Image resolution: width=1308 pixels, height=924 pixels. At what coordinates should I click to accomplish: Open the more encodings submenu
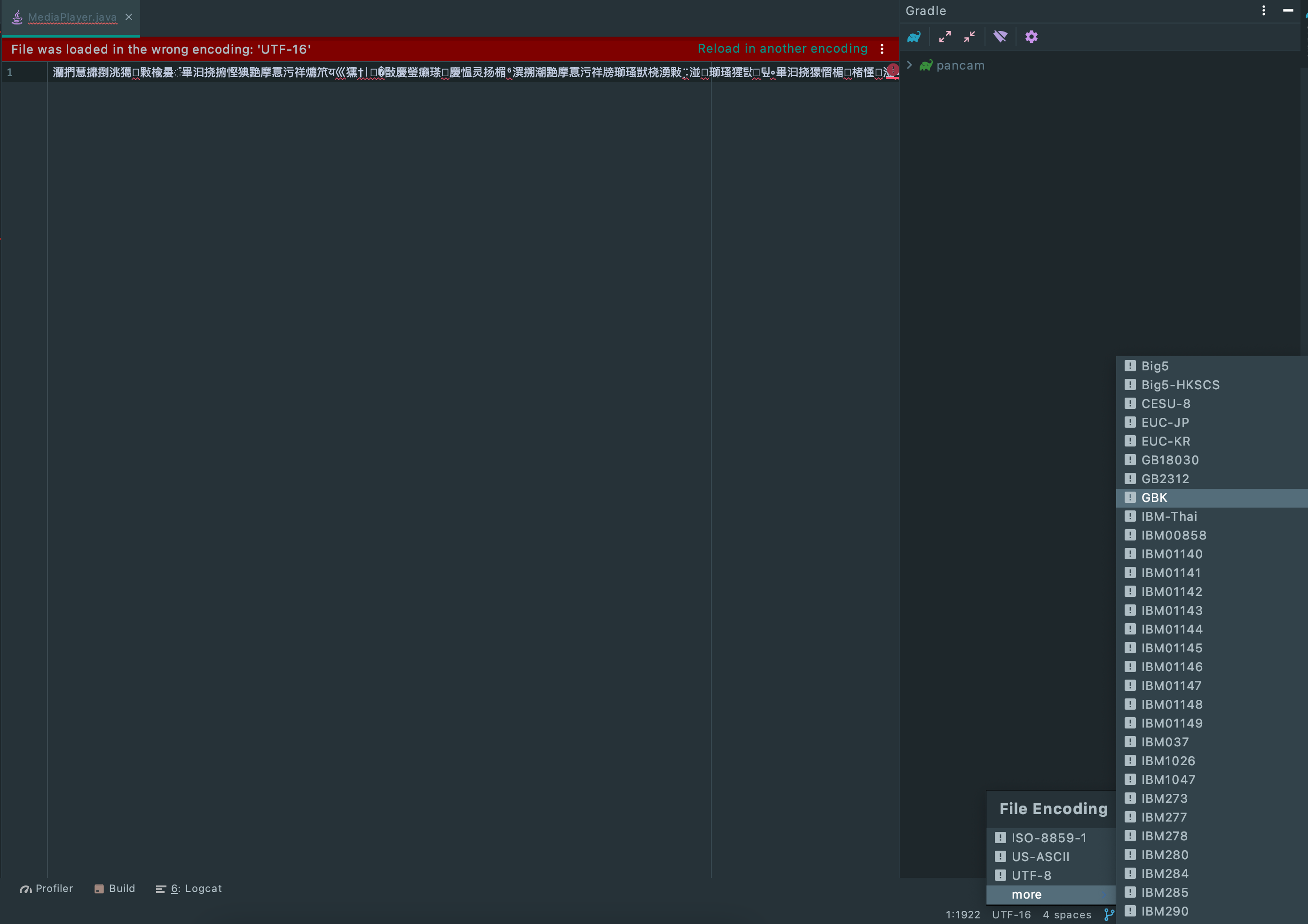[x=1026, y=894]
